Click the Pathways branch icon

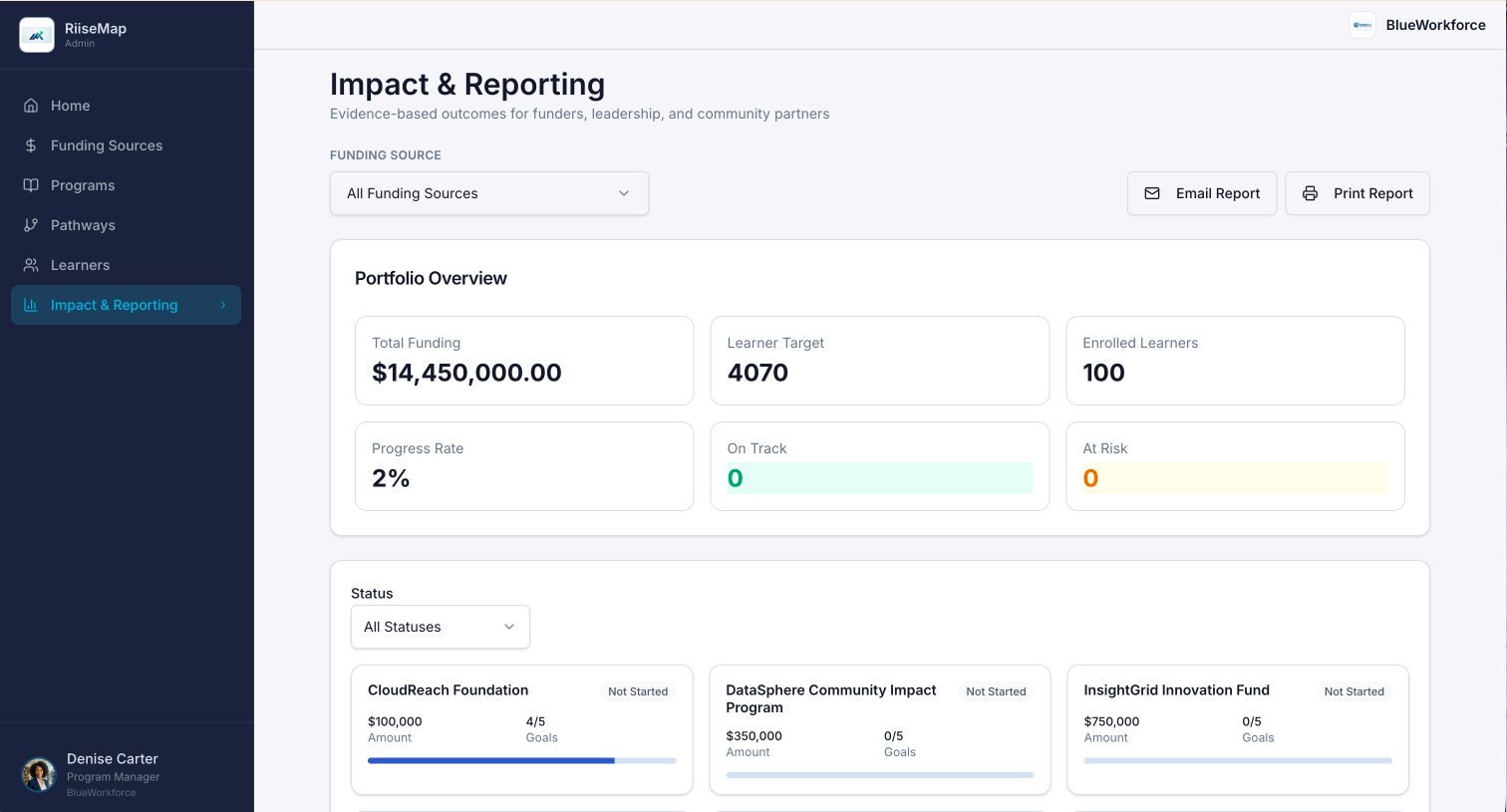pyautogui.click(x=31, y=225)
